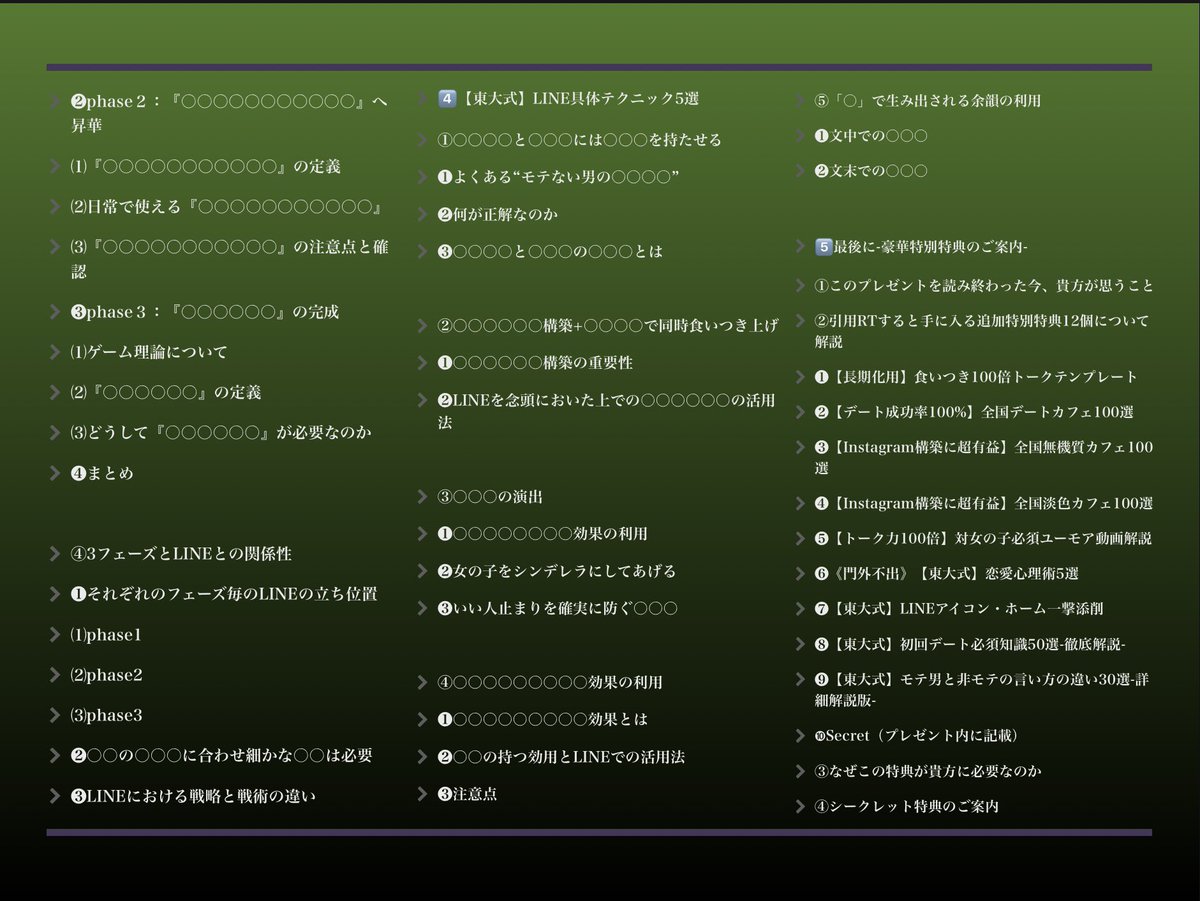Expand chevron beside '【東大式】LINE具体テクニック5選'
This screenshot has height=901, width=1200.
pos(423,99)
